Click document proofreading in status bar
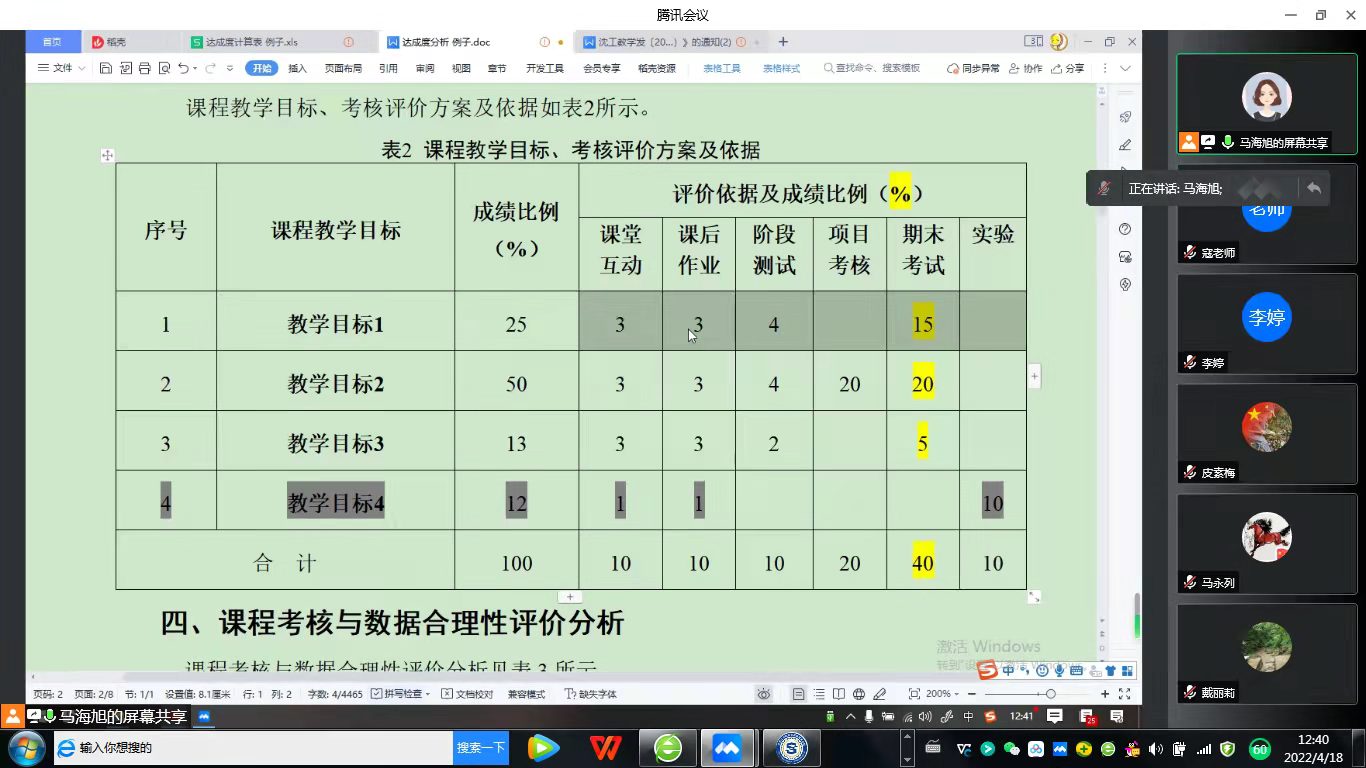 click(x=467, y=694)
